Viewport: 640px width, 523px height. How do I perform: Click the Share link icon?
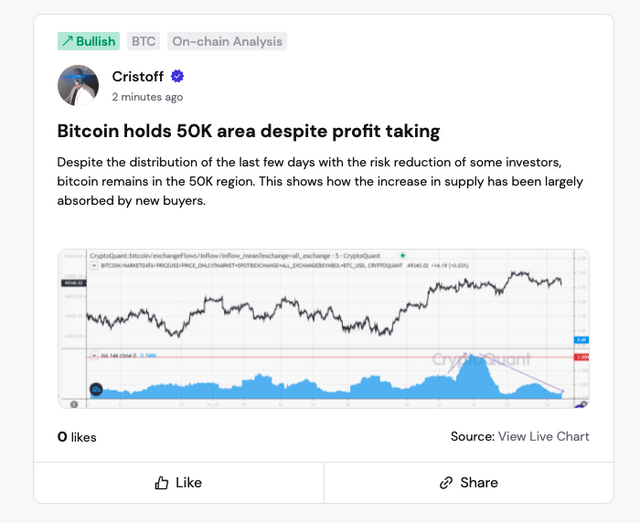click(x=446, y=483)
